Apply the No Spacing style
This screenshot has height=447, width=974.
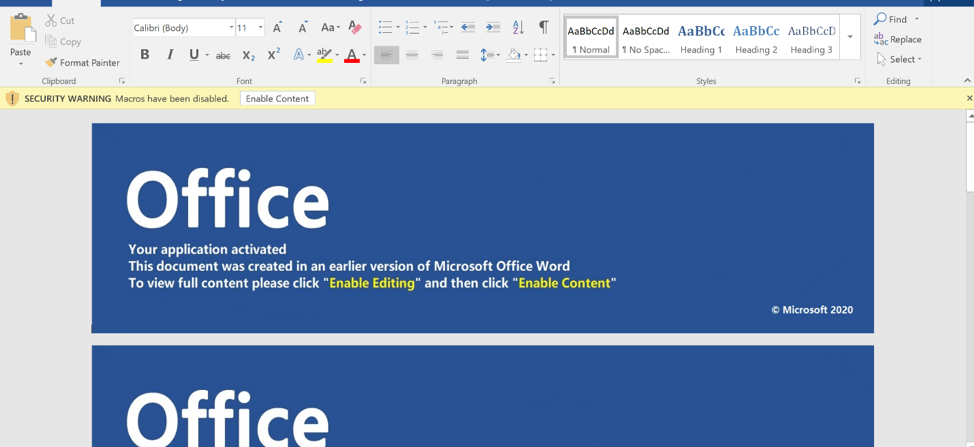(x=646, y=37)
